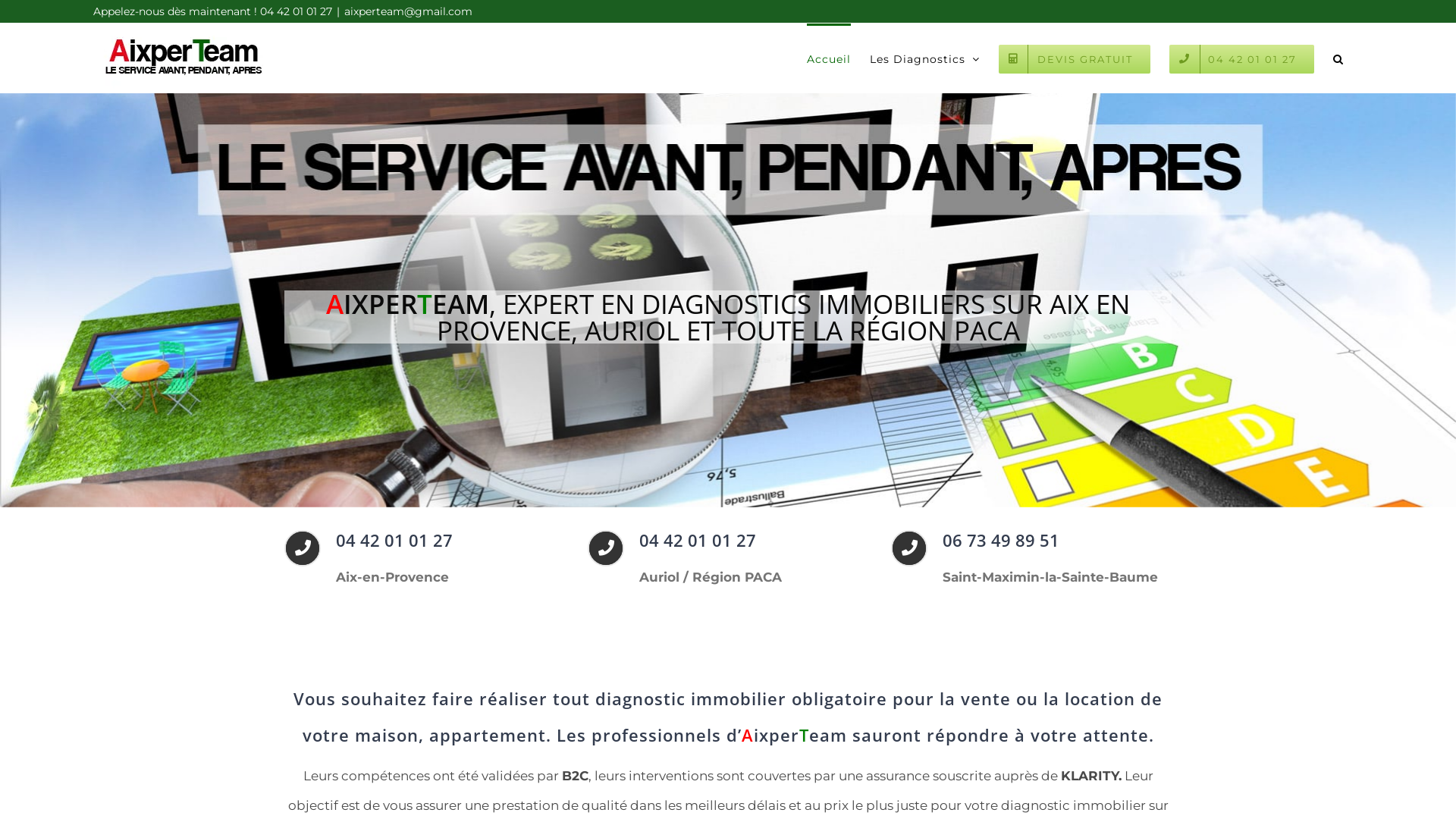
Task: Click the phone icon above Aix-en-Provence
Action: pos(302,548)
